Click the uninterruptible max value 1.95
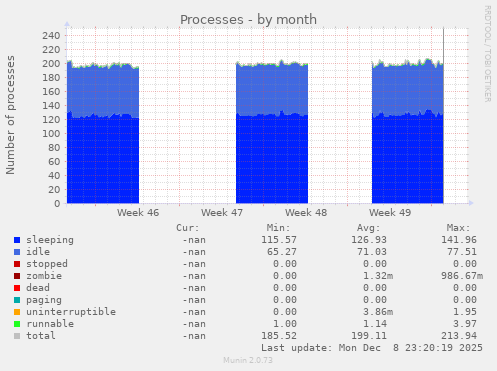This screenshot has height=371, width=497. 465,312
